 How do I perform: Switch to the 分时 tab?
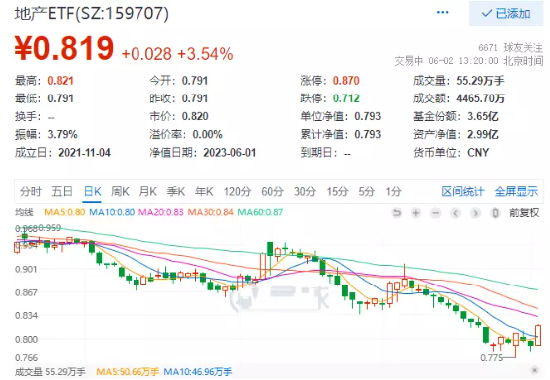point(31,192)
